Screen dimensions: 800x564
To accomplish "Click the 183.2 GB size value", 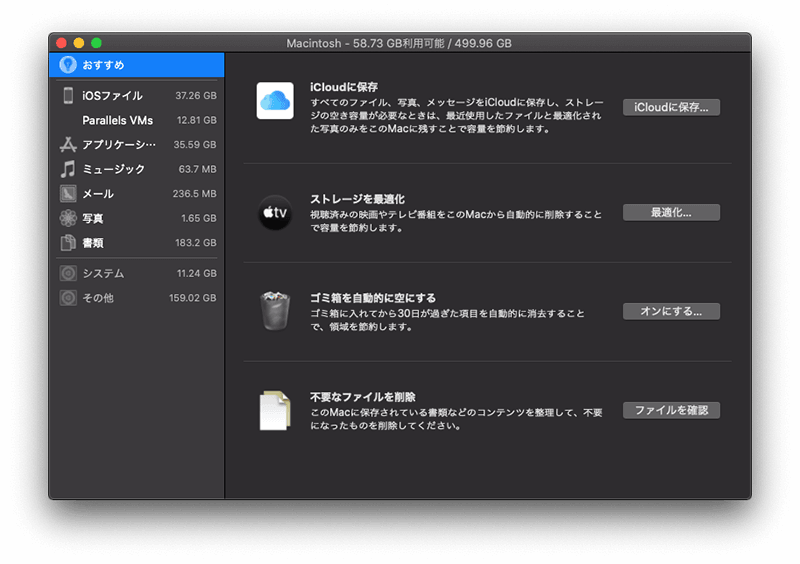I will tap(196, 242).
